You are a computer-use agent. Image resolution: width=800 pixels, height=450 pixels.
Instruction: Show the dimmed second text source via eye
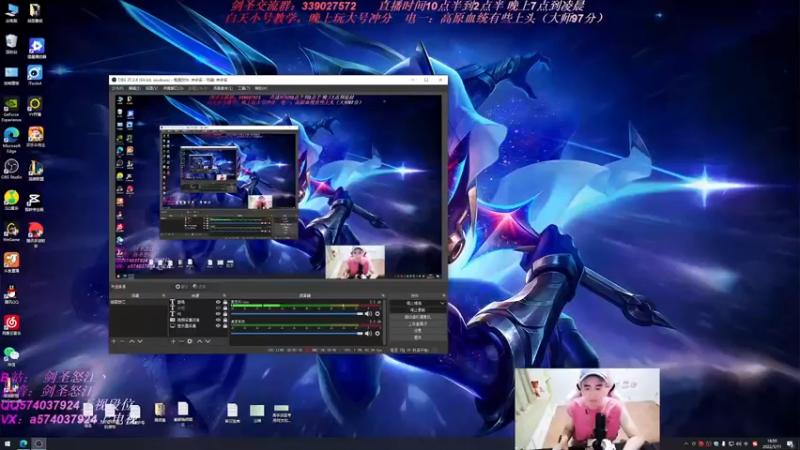pyautogui.click(x=218, y=308)
